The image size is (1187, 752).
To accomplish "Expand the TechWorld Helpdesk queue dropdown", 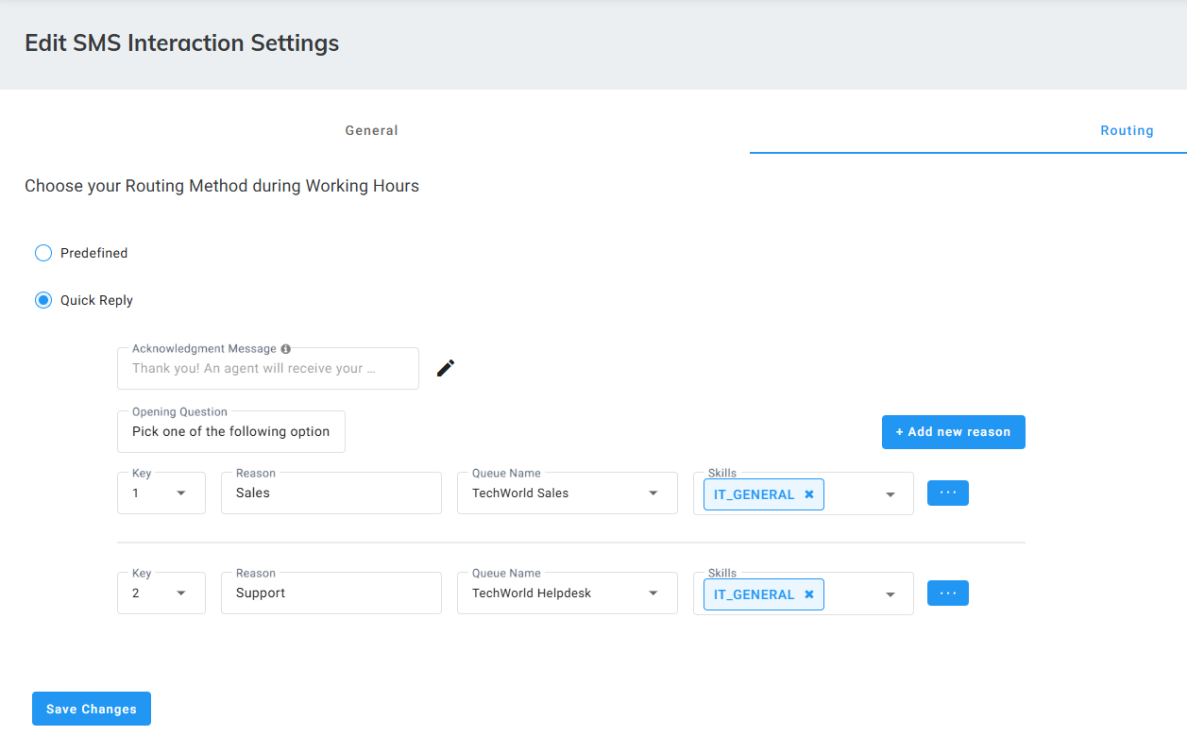I will [653, 593].
